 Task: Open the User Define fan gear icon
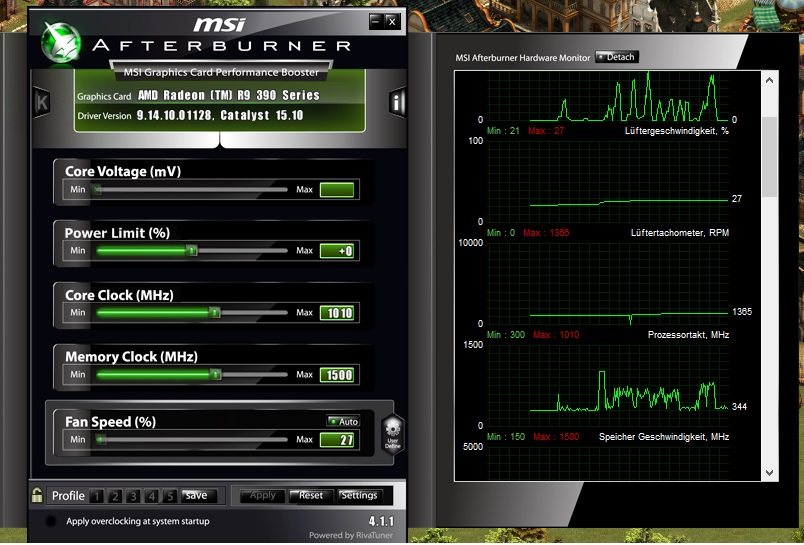click(393, 434)
